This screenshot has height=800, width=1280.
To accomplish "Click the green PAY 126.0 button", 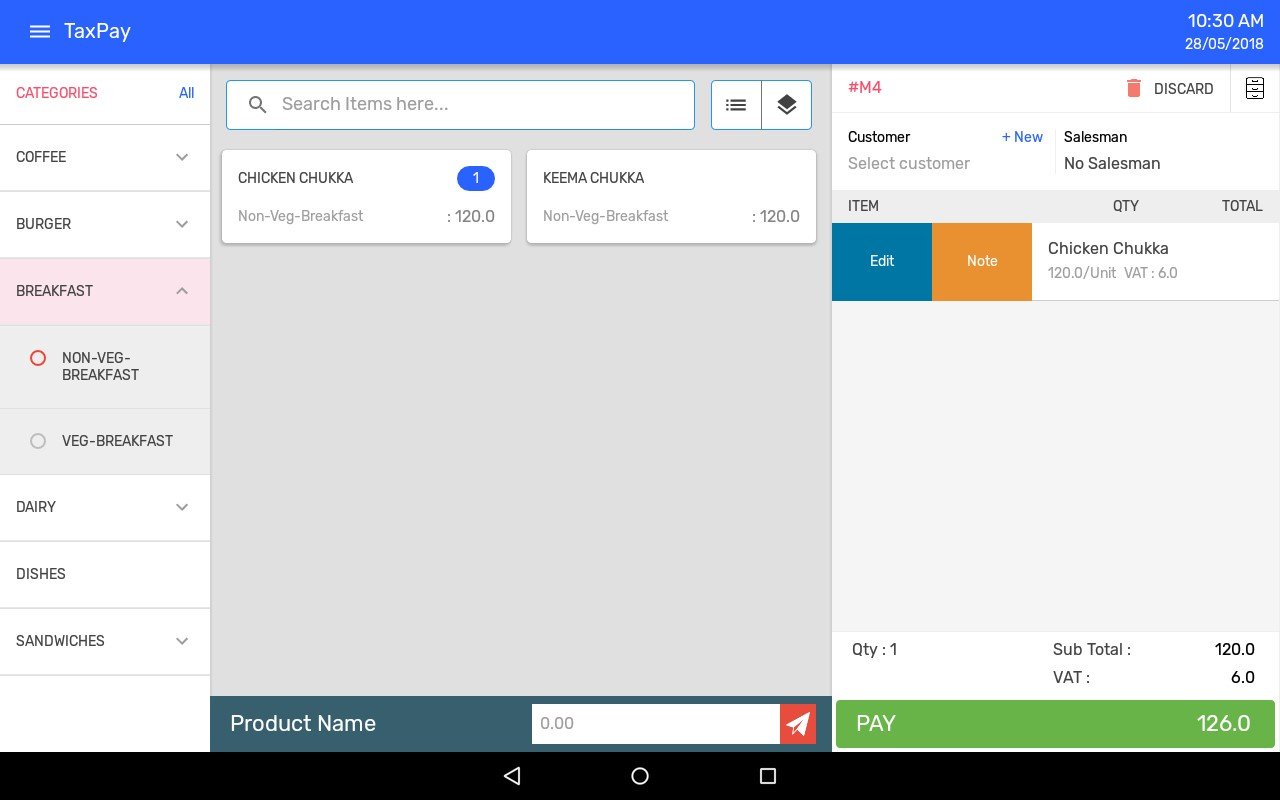I will pos(1055,724).
